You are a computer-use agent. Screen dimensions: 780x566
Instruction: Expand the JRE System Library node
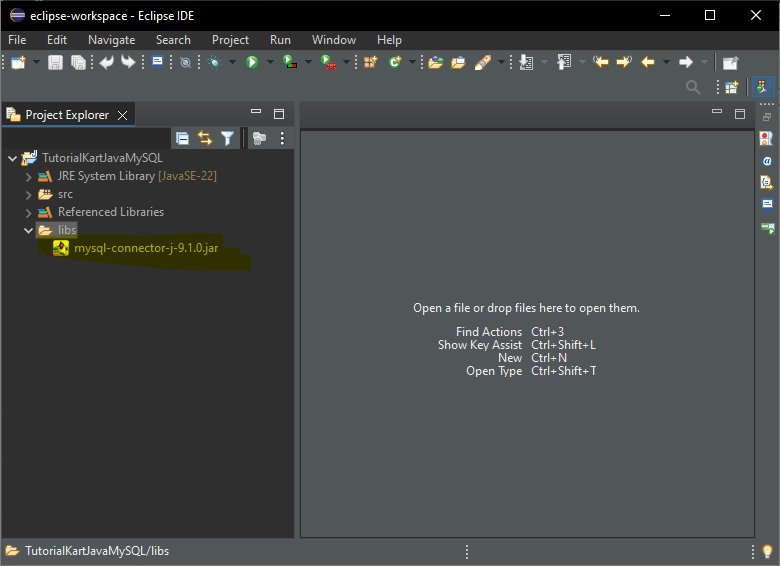pos(28,177)
